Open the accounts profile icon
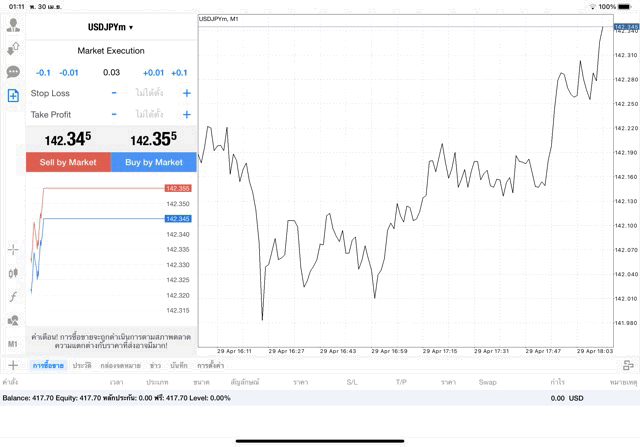This screenshot has width=640, height=447. coord(13,25)
